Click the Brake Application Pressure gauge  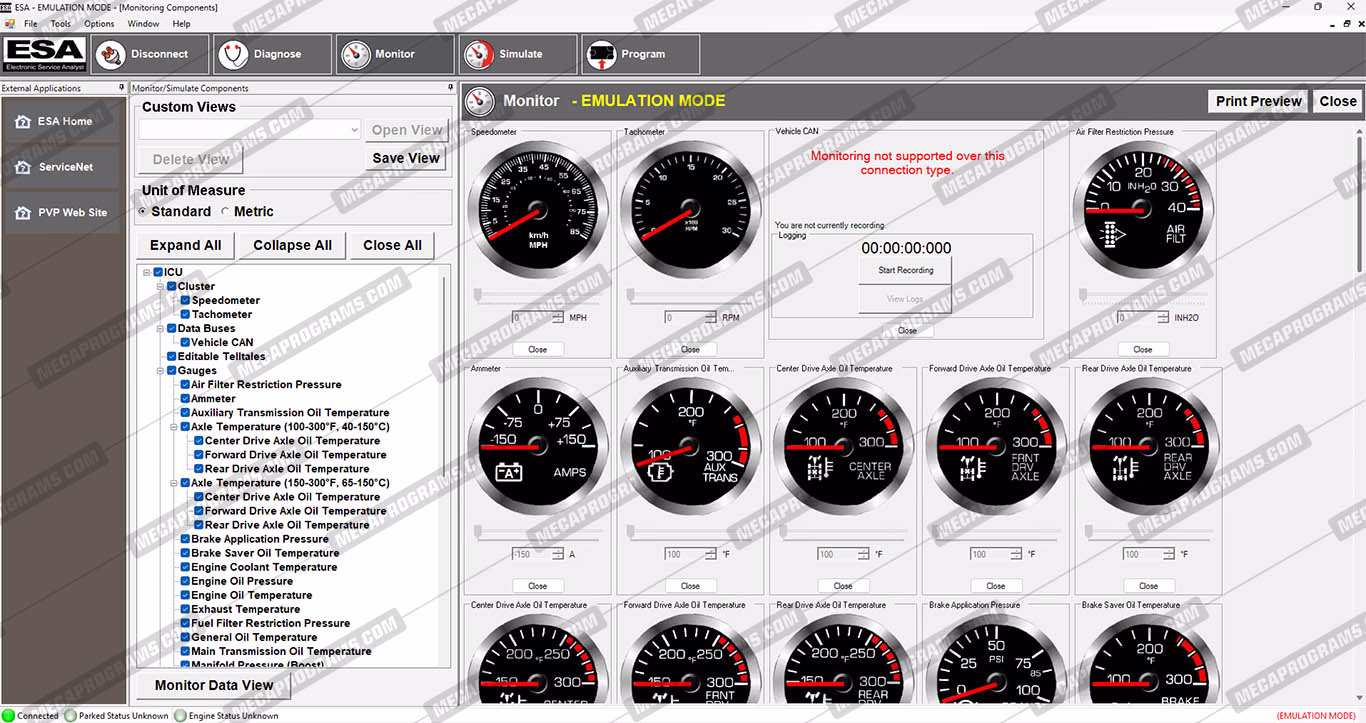[996, 658]
